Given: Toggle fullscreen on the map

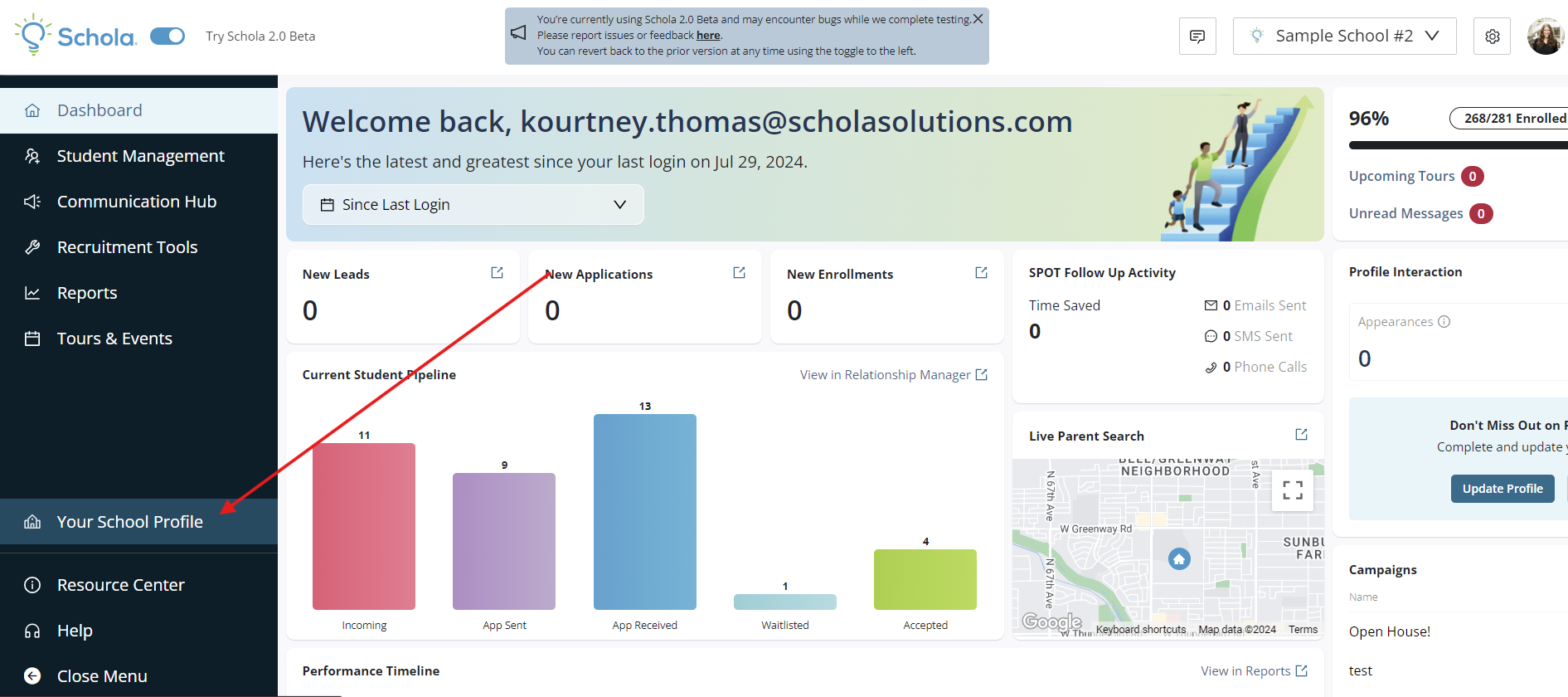Looking at the screenshot, I should [1293, 490].
